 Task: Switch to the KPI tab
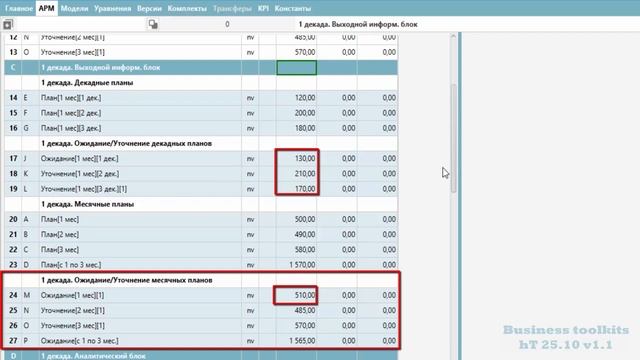click(263, 8)
